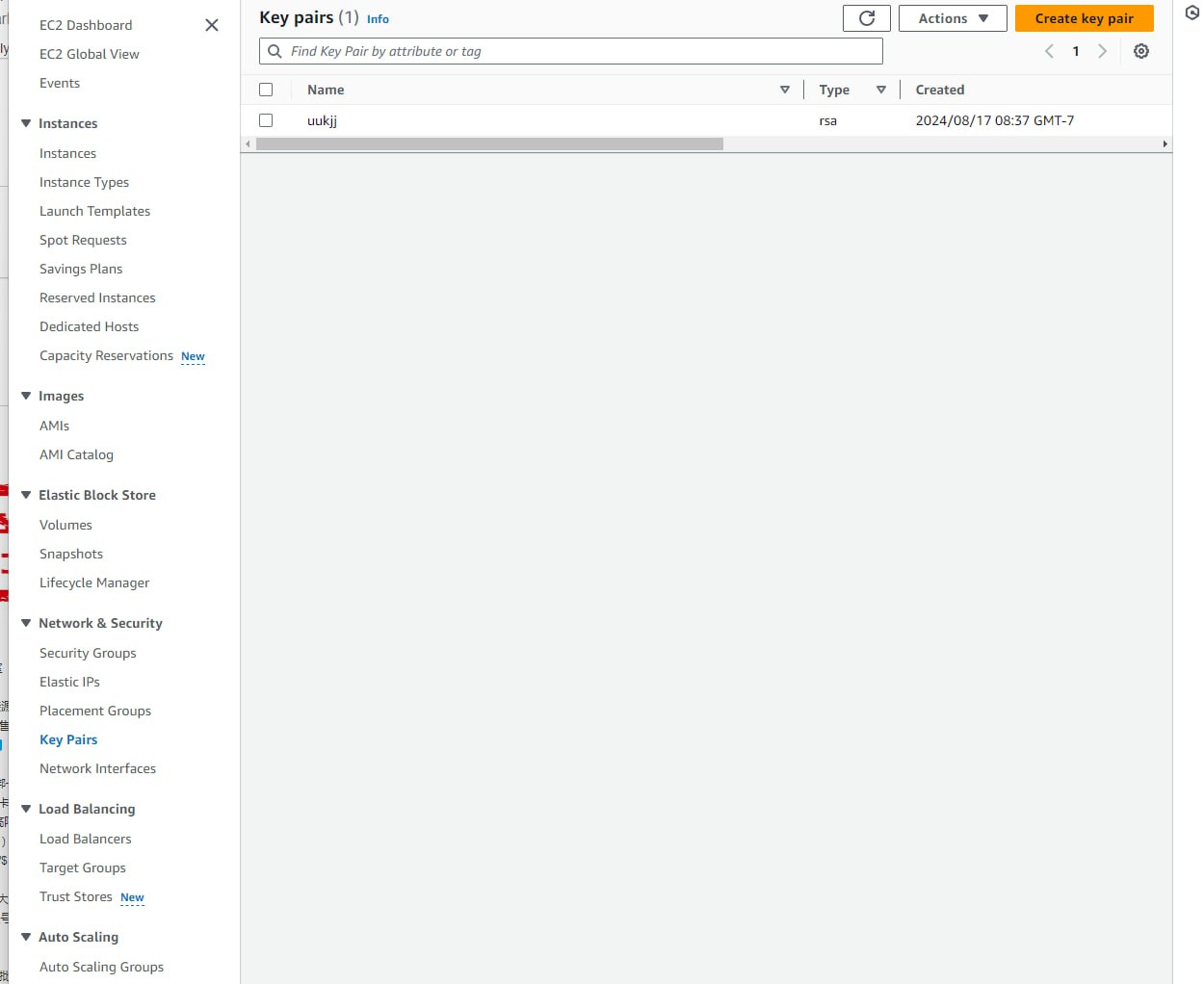Open Target Groups
This screenshot has width=1204, height=984.
tap(83, 867)
